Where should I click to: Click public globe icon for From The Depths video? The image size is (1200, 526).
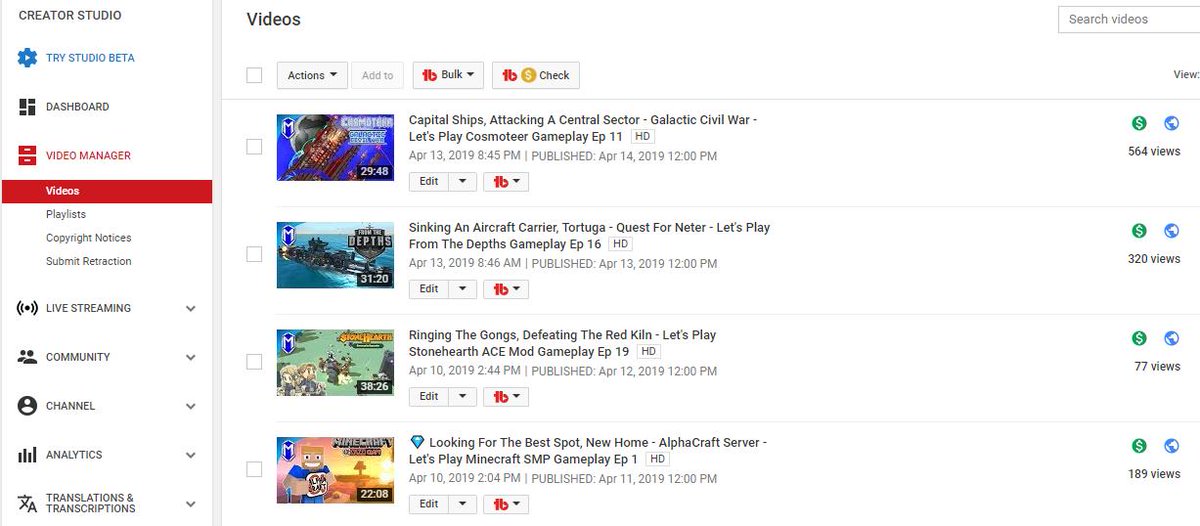click(x=1172, y=231)
